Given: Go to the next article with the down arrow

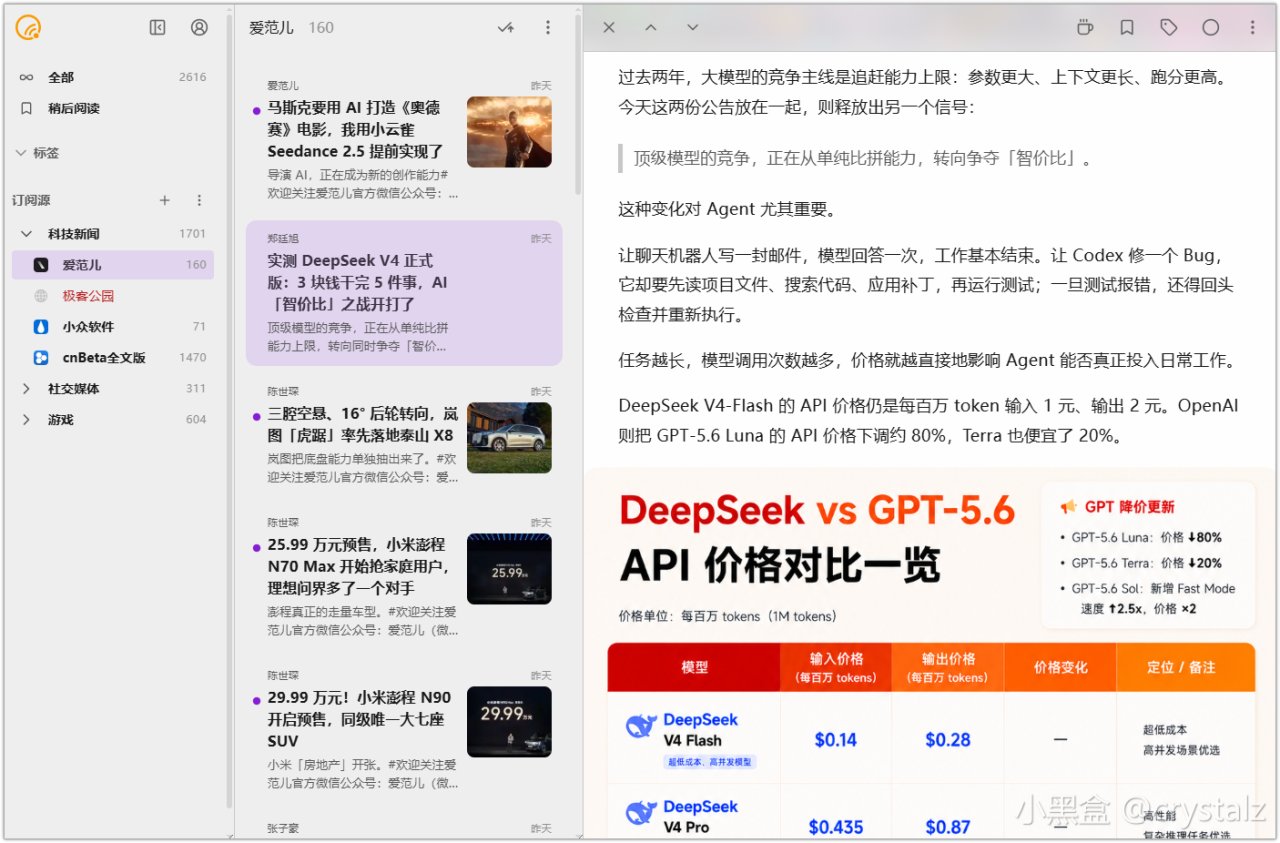Looking at the screenshot, I should pyautogui.click(x=692, y=28).
